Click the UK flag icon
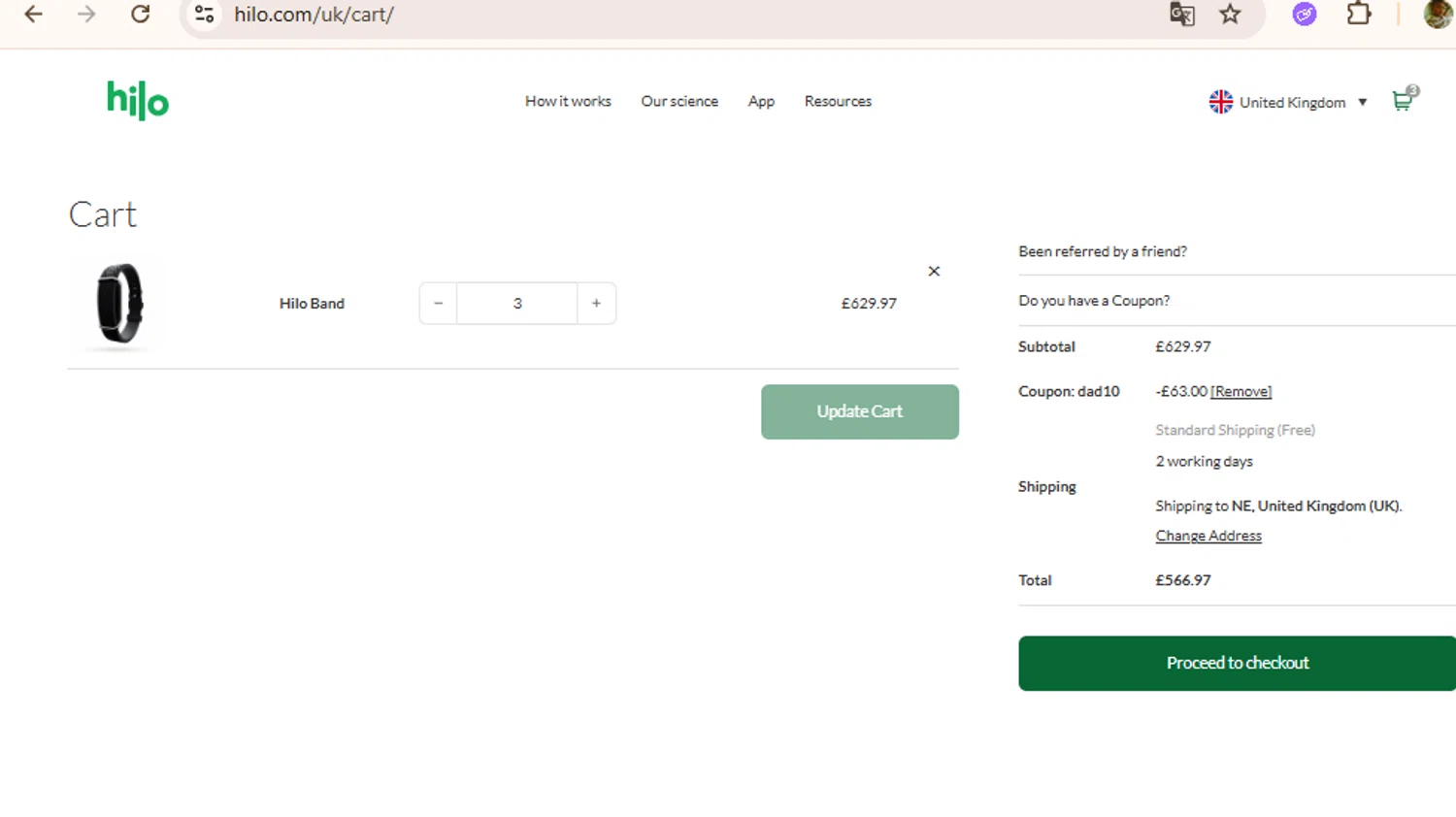The width and height of the screenshot is (1456, 817). pyautogui.click(x=1220, y=102)
